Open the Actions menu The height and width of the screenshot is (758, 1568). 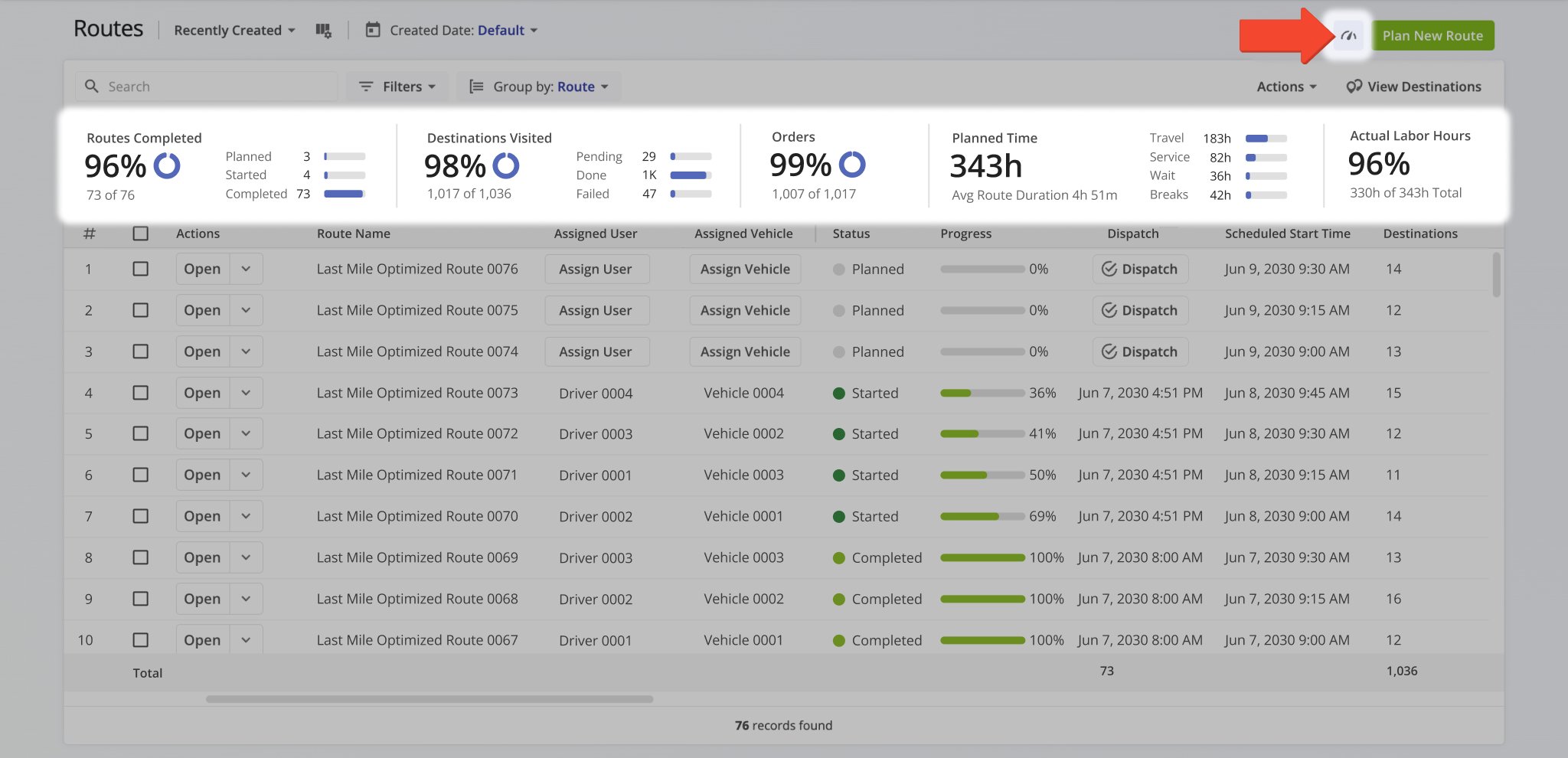1285,86
